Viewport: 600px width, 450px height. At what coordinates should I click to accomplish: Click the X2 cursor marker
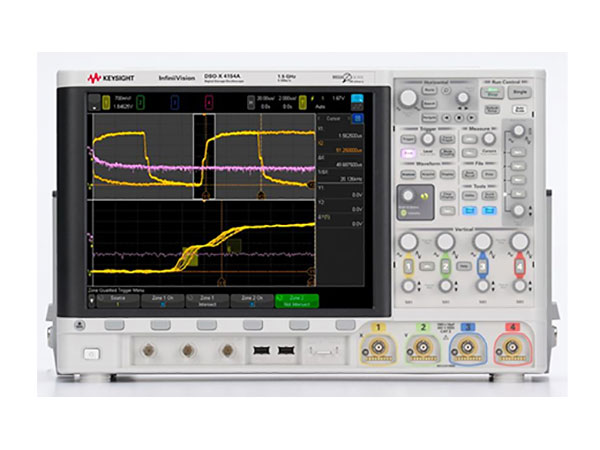261,196
